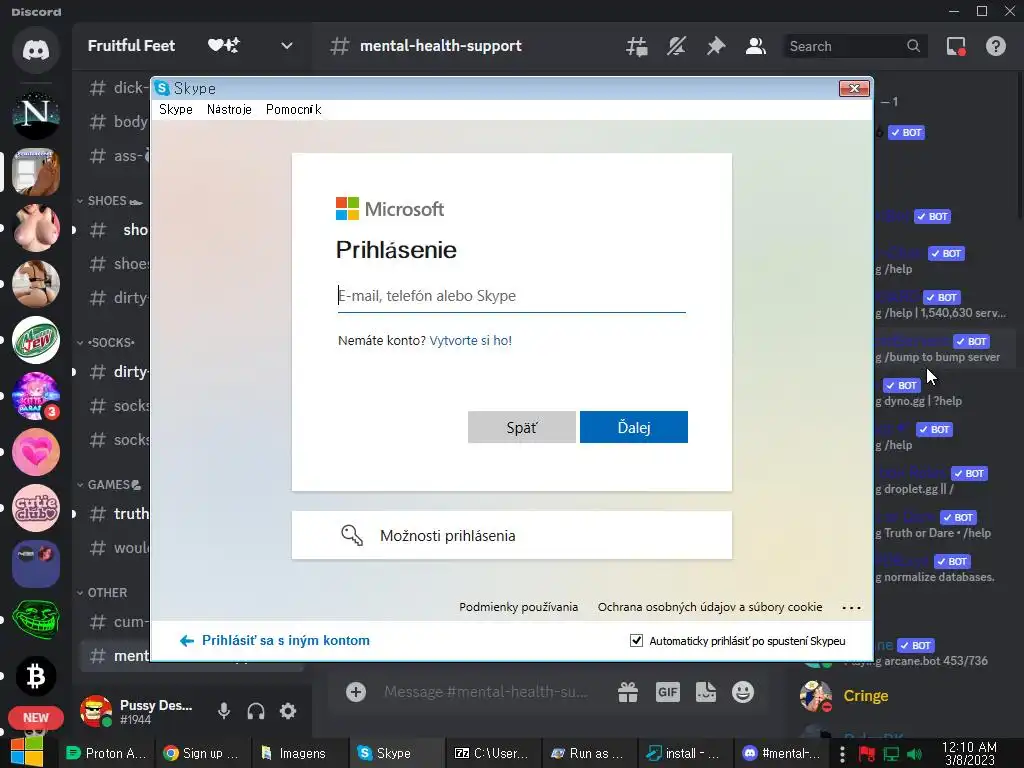Show hidden tray icons overflow dots
Image resolution: width=1024 pixels, height=768 pixels.
tap(842, 754)
